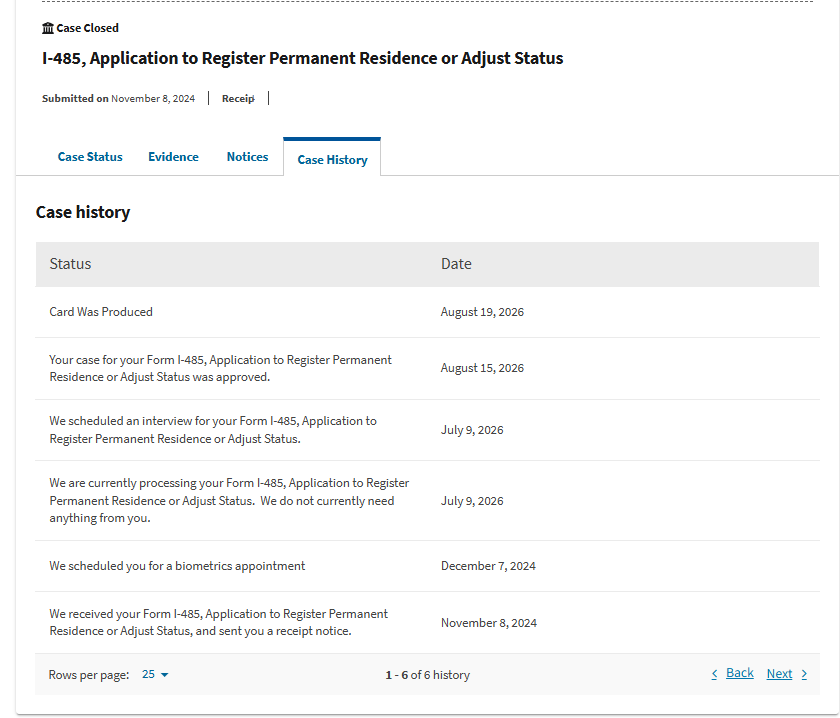840x718 pixels.
Task: Click the date August 19, 2026
Action: coord(482,312)
